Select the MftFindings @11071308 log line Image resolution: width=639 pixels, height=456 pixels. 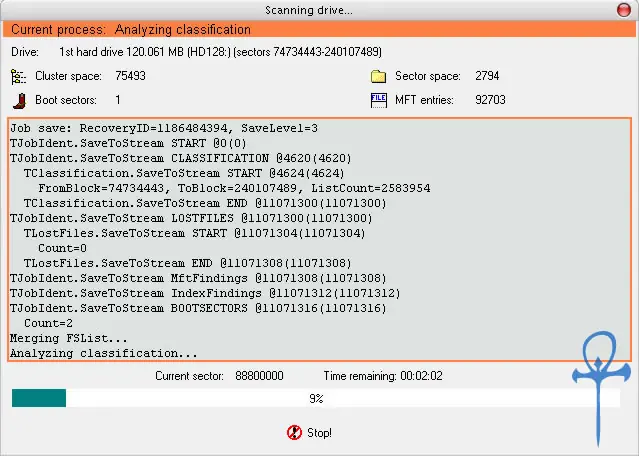point(198,278)
